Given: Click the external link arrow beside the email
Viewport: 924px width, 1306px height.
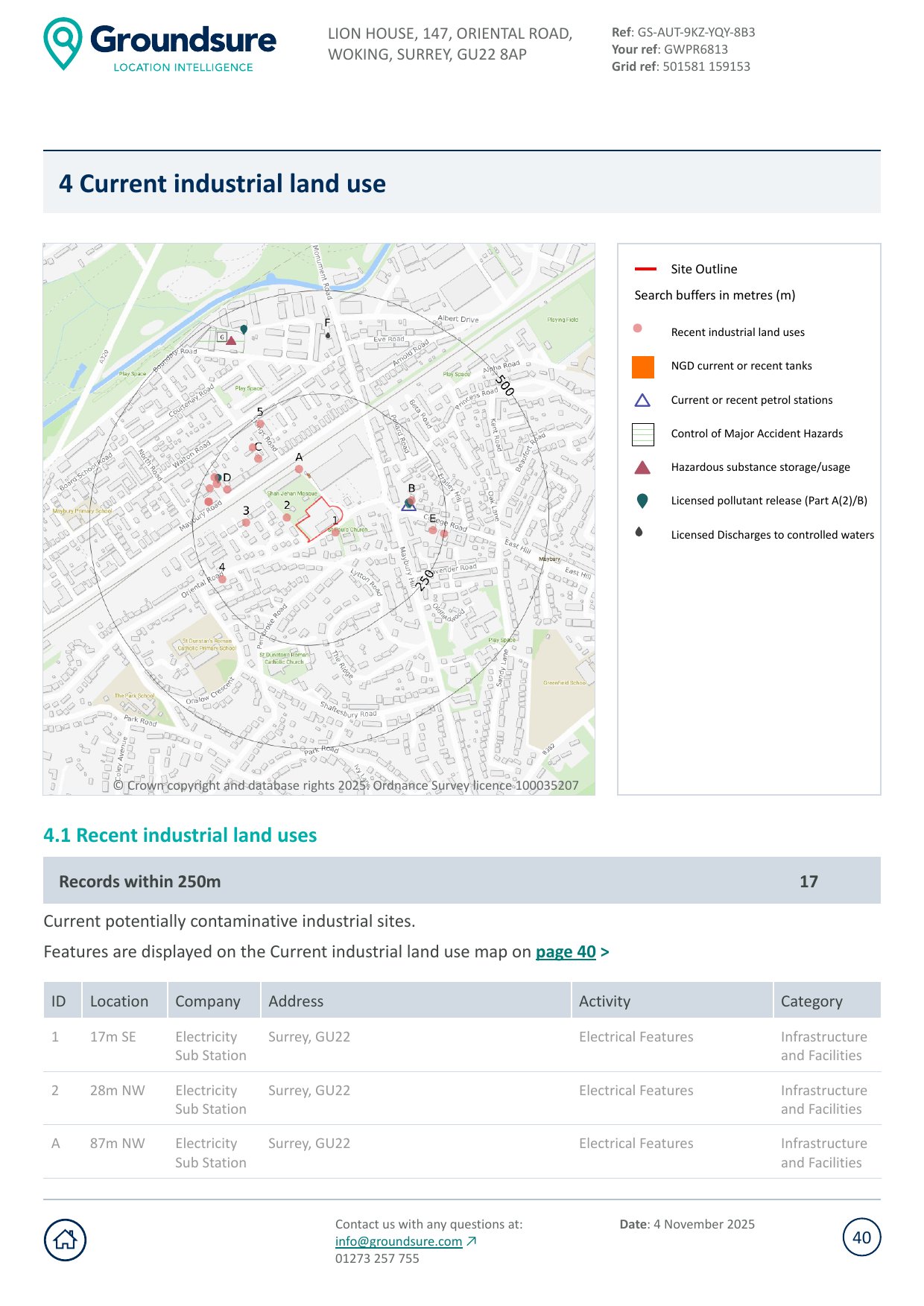Looking at the screenshot, I should 472,1241.
